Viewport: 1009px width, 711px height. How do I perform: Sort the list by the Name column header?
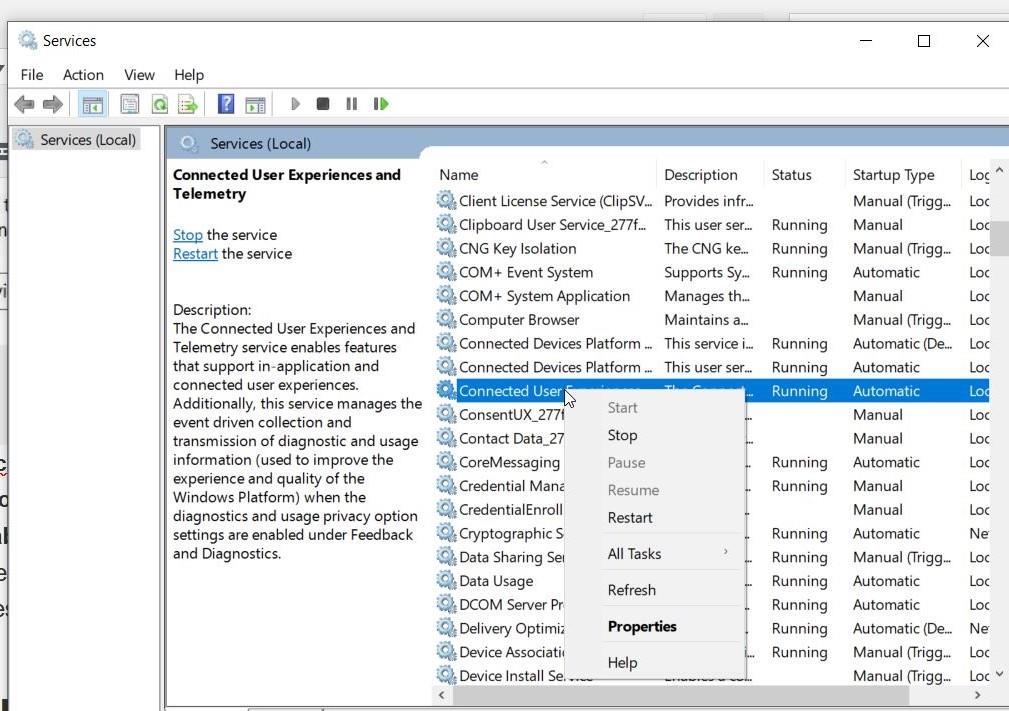458,174
